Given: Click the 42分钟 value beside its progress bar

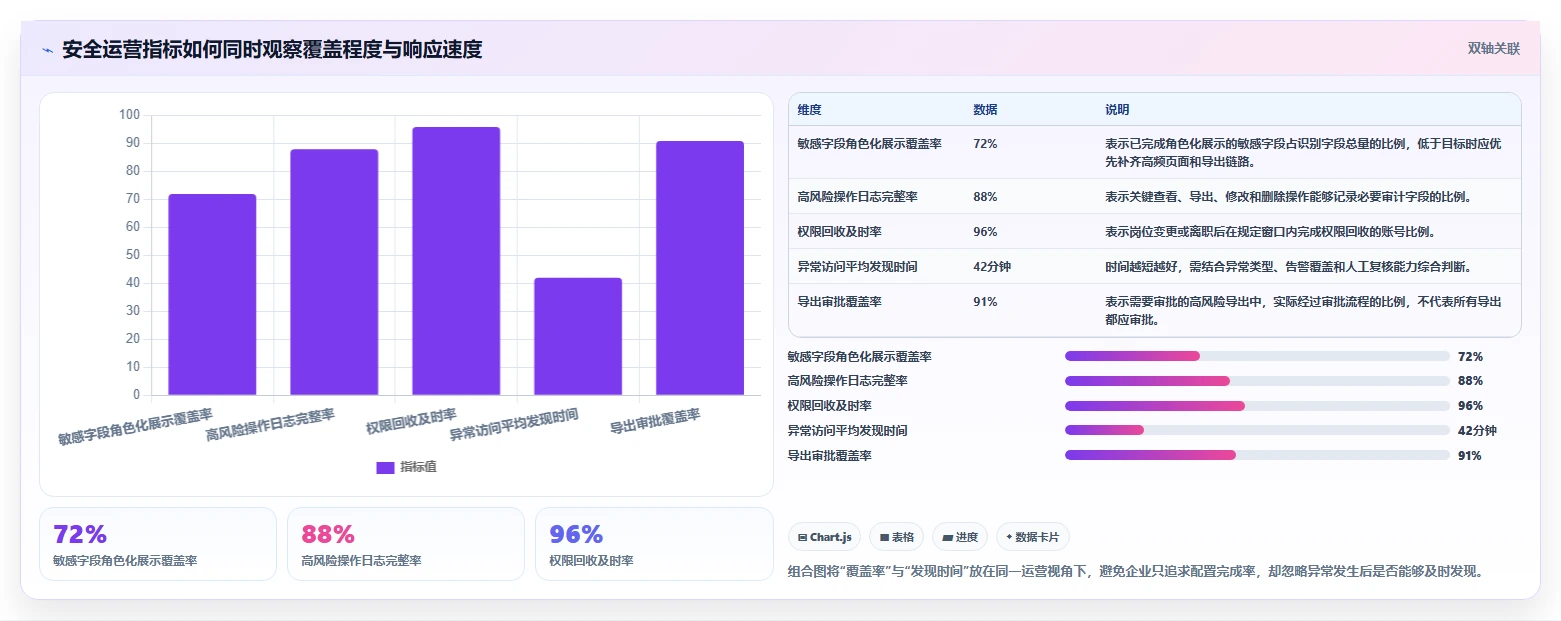Looking at the screenshot, I should (x=1477, y=431).
